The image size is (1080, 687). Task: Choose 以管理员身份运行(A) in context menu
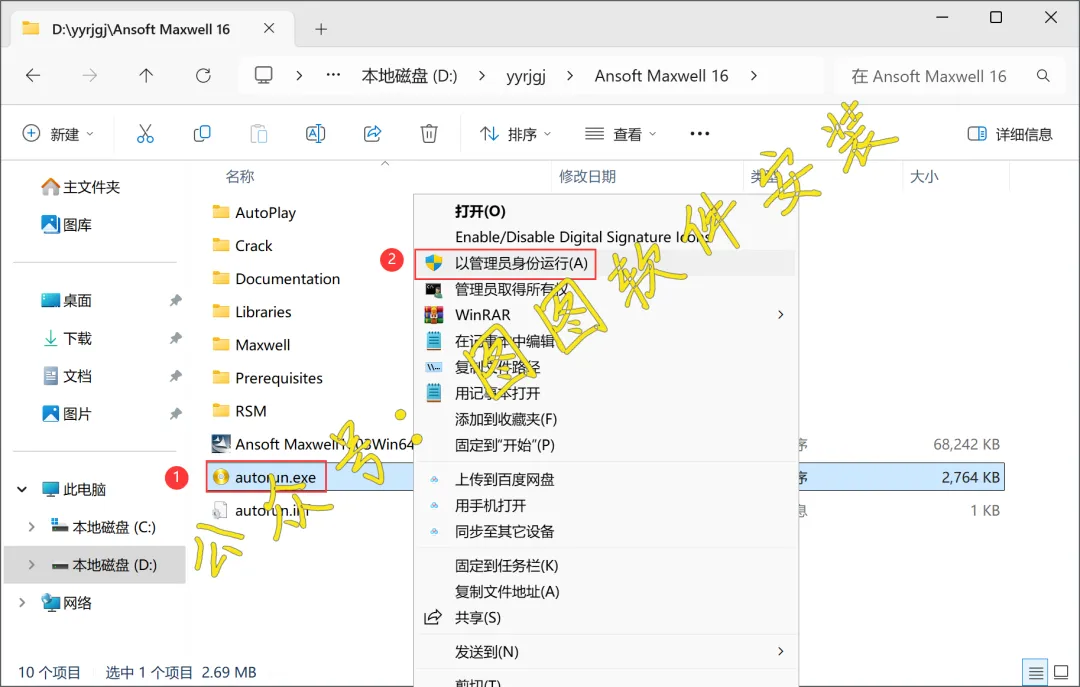606,263
